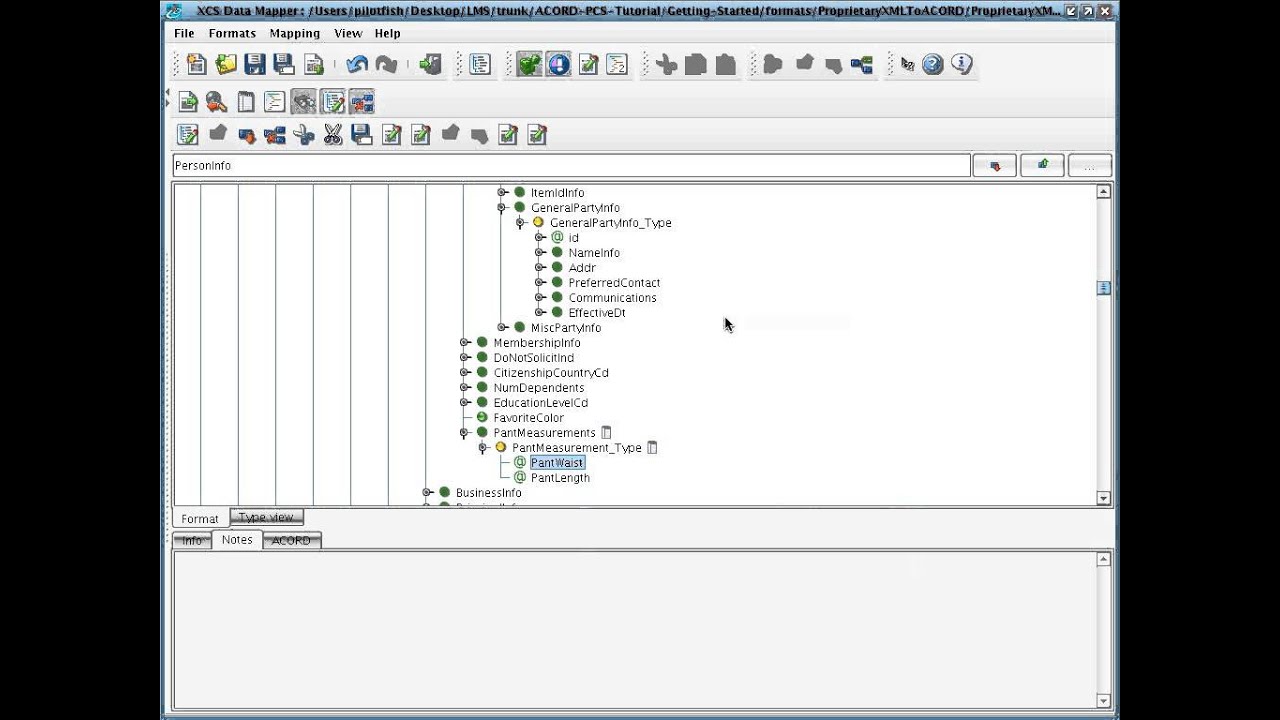The width and height of the screenshot is (1280, 720).
Task: Expand the ItemIdInfo tree node
Action: click(x=502, y=193)
